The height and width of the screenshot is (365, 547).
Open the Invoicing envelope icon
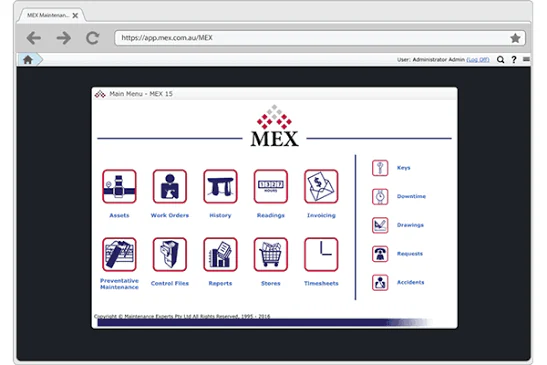[321, 186]
